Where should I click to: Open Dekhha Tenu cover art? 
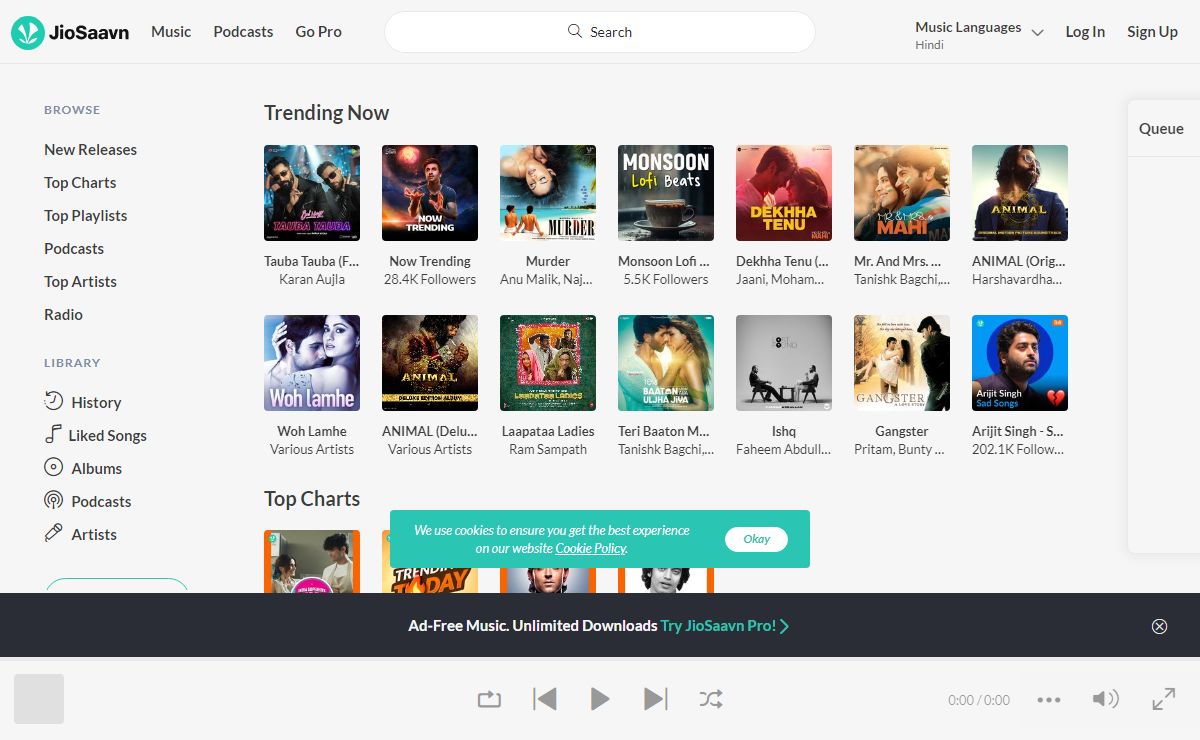pyautogui.click(x=784, y=193)
